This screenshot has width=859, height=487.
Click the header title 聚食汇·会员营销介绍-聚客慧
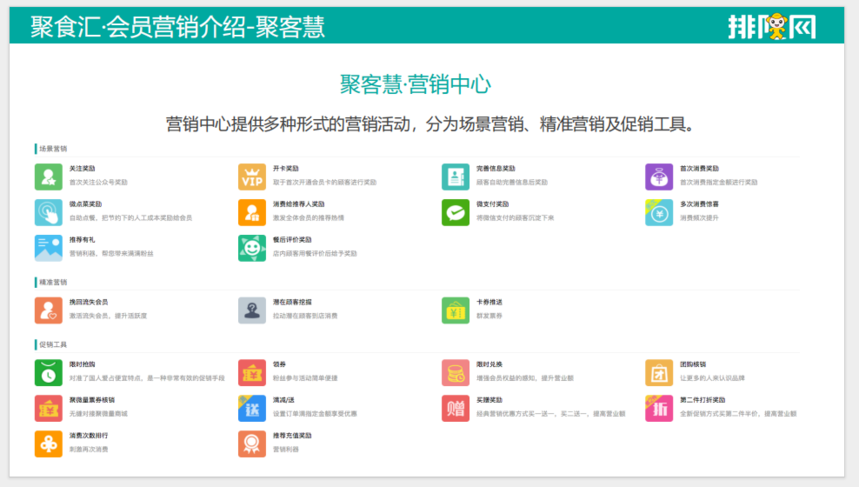point(177,27)
